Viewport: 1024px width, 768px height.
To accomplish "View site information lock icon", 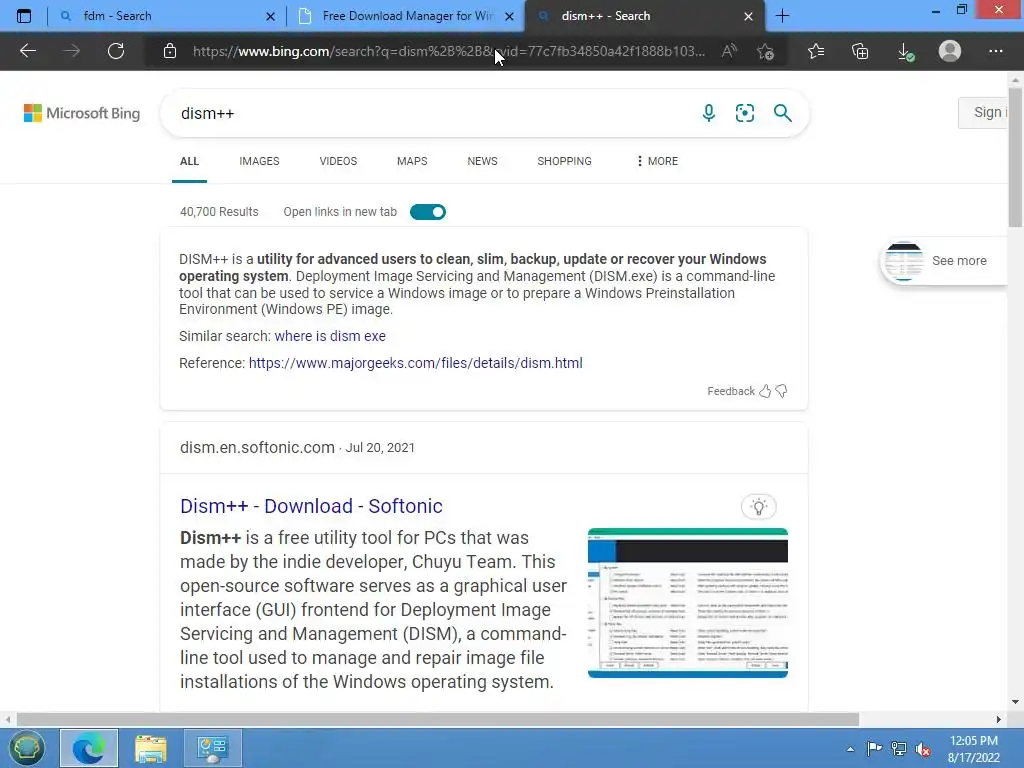I will (170, 51).
